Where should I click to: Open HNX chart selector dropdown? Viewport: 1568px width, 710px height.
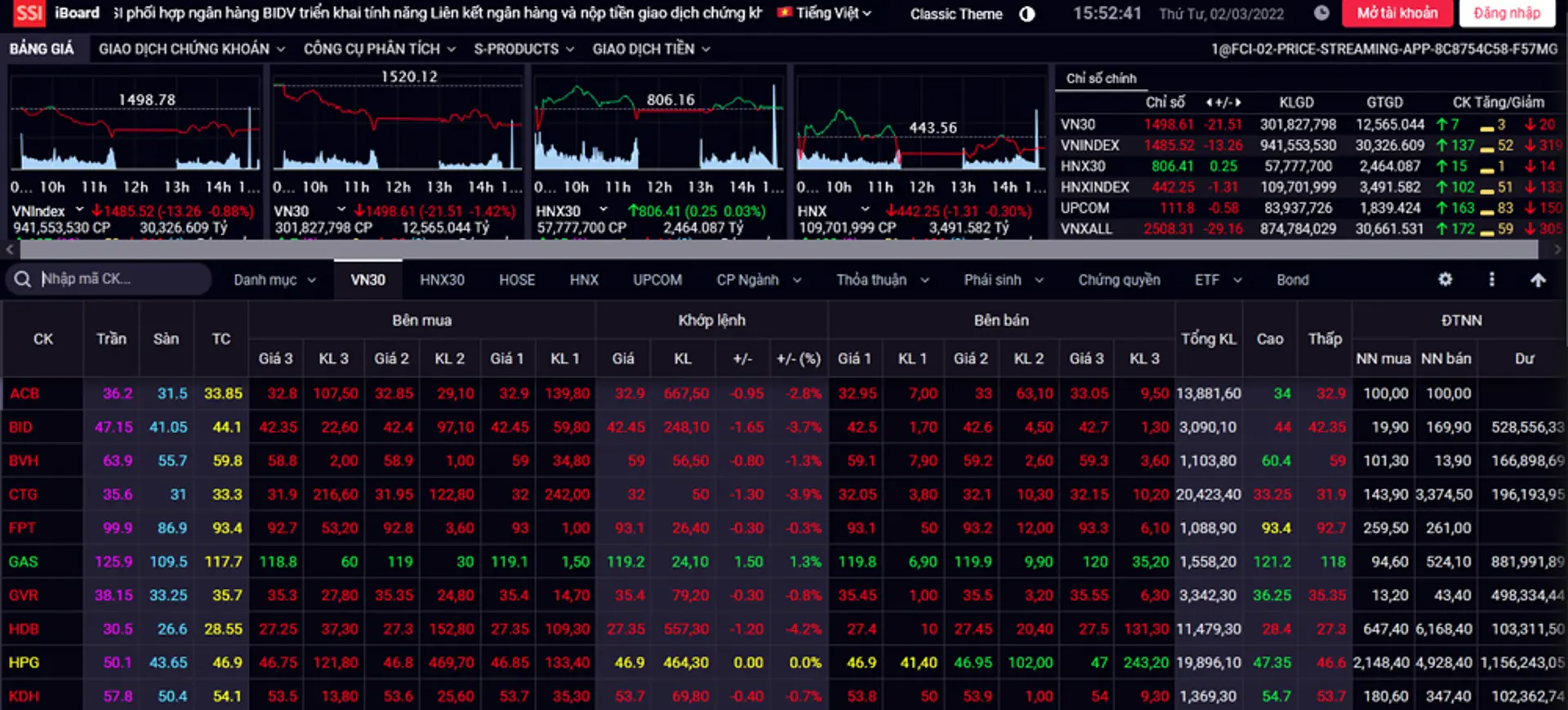pyautogui.click(x=866, y=211)
